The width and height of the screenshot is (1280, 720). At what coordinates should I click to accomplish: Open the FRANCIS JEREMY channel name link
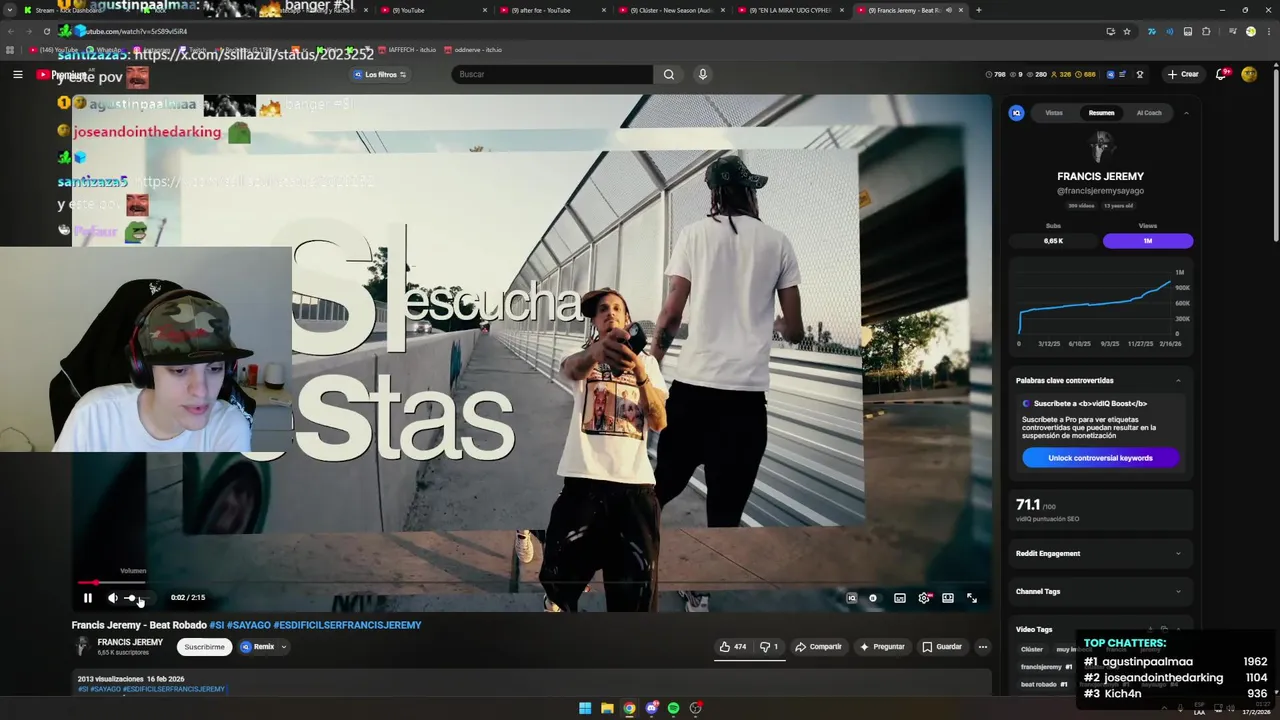(x=130, y=642)
